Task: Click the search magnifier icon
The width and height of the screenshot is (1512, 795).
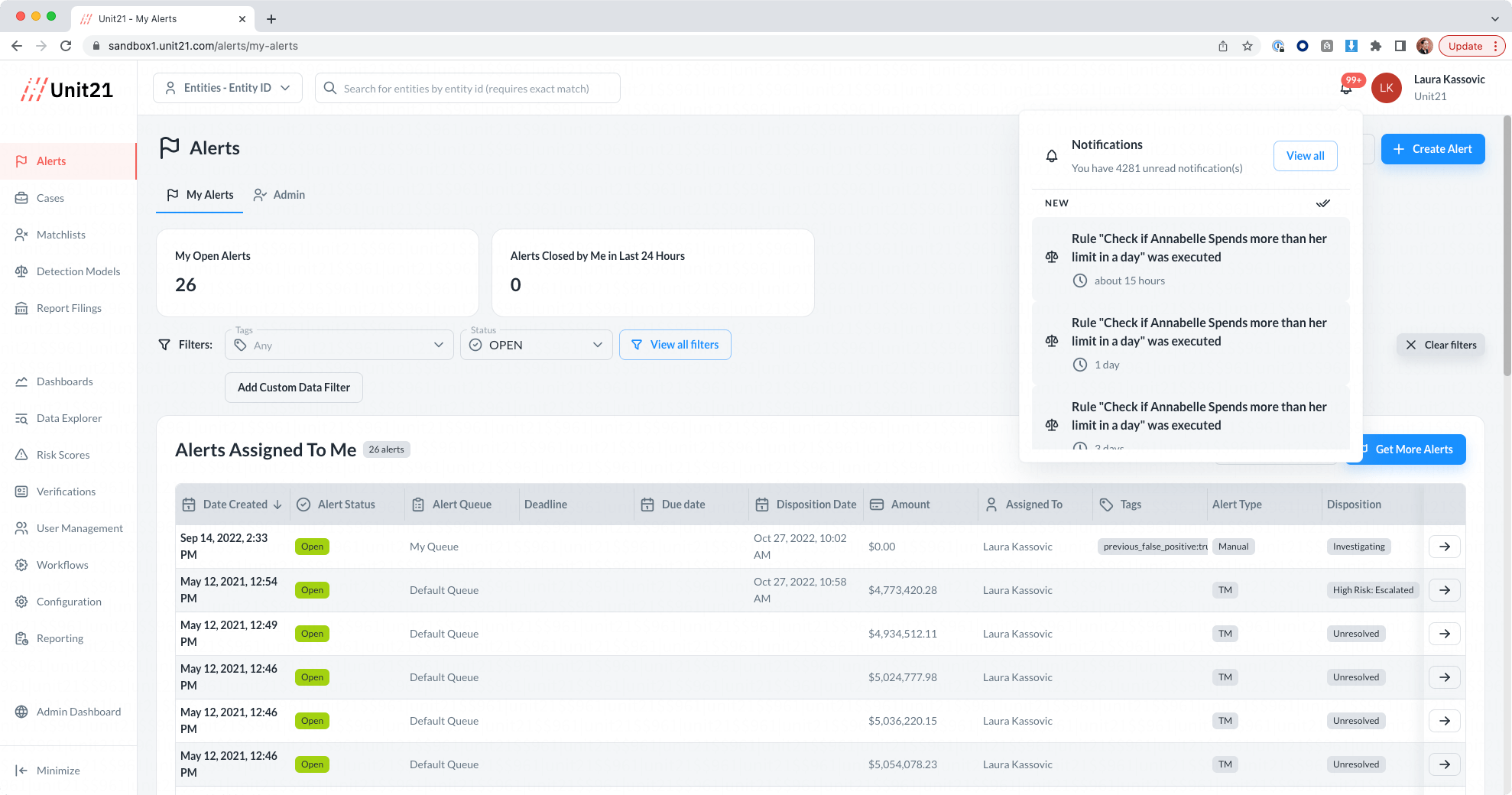Action: (330, 88)
